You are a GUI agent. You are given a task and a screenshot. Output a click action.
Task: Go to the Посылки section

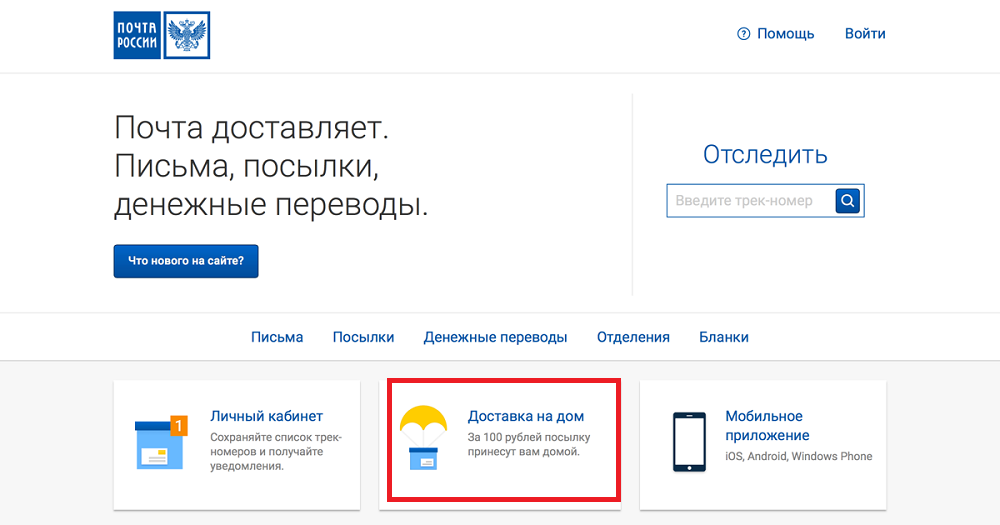point(363,337)
